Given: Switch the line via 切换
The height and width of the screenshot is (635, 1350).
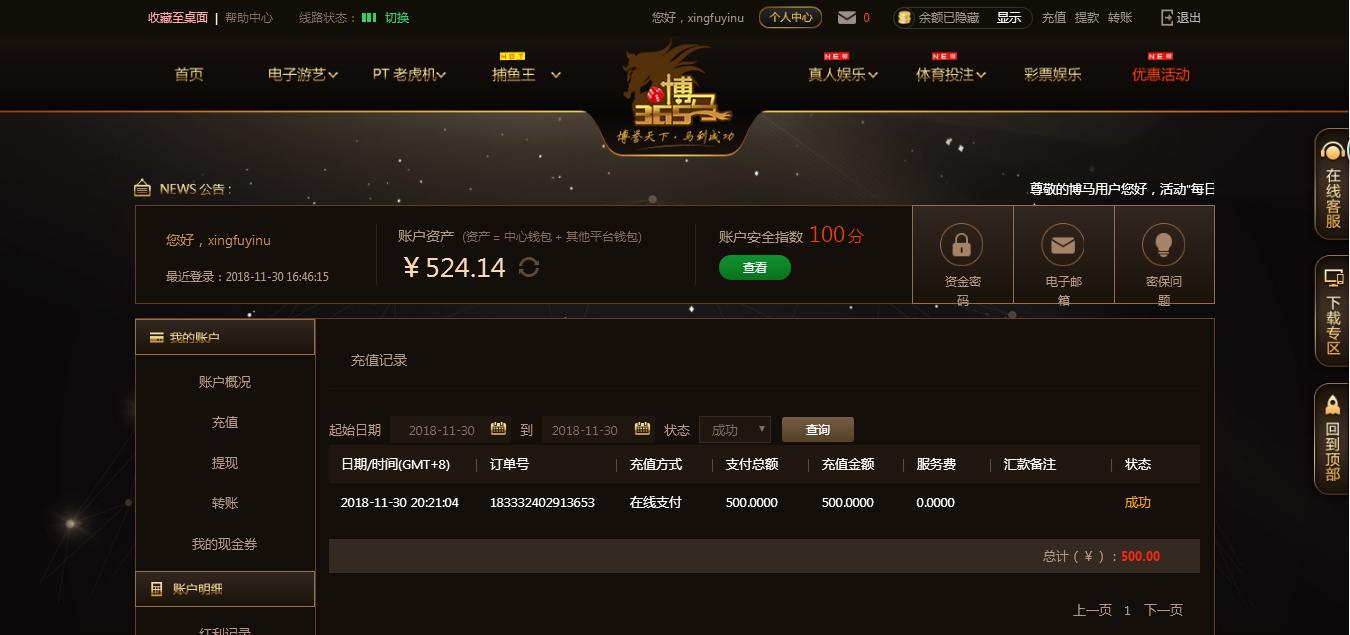Looking at the screenshot, I should click(397, 18).
